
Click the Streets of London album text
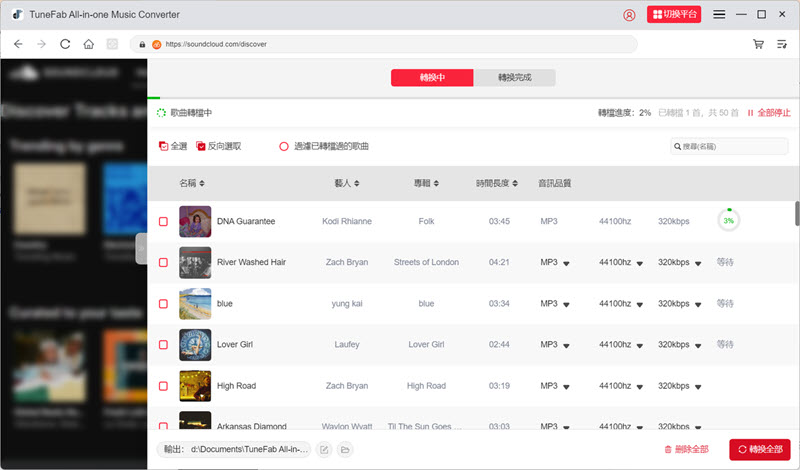coord(426,262)
